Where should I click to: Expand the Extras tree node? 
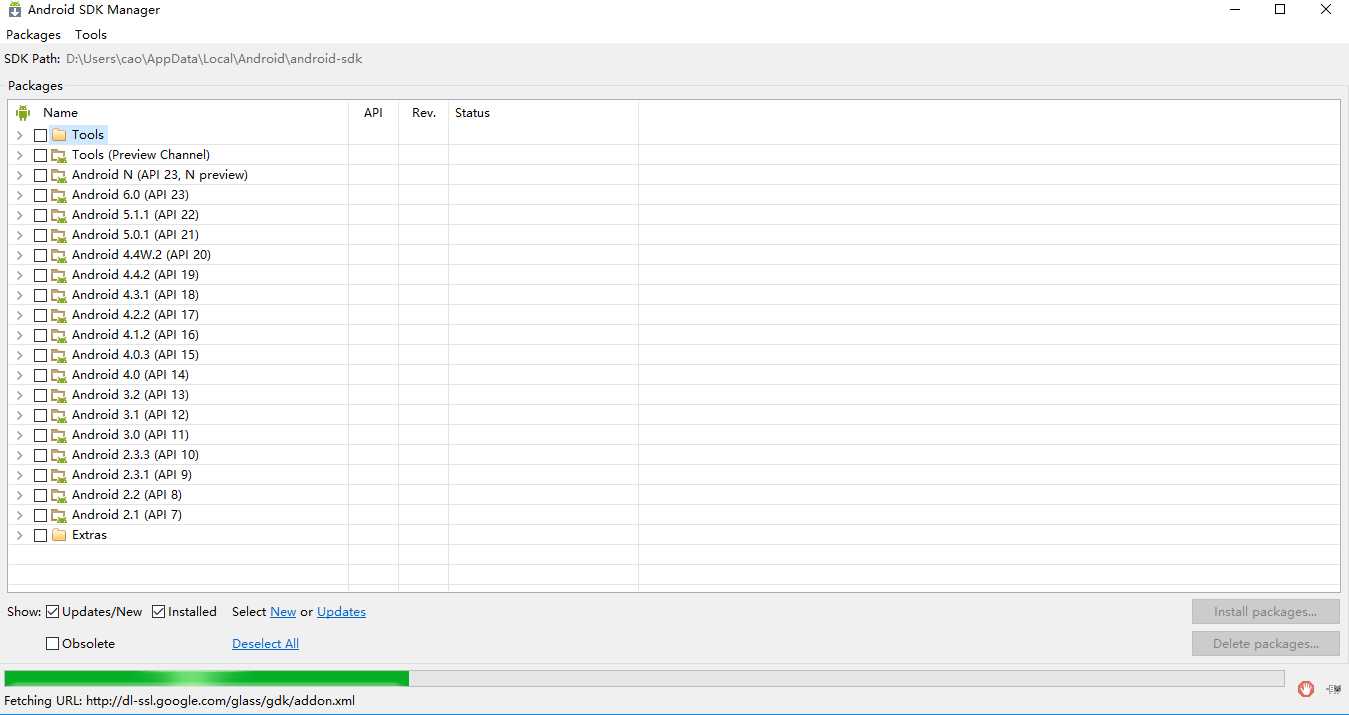click(x=19, y=535)
